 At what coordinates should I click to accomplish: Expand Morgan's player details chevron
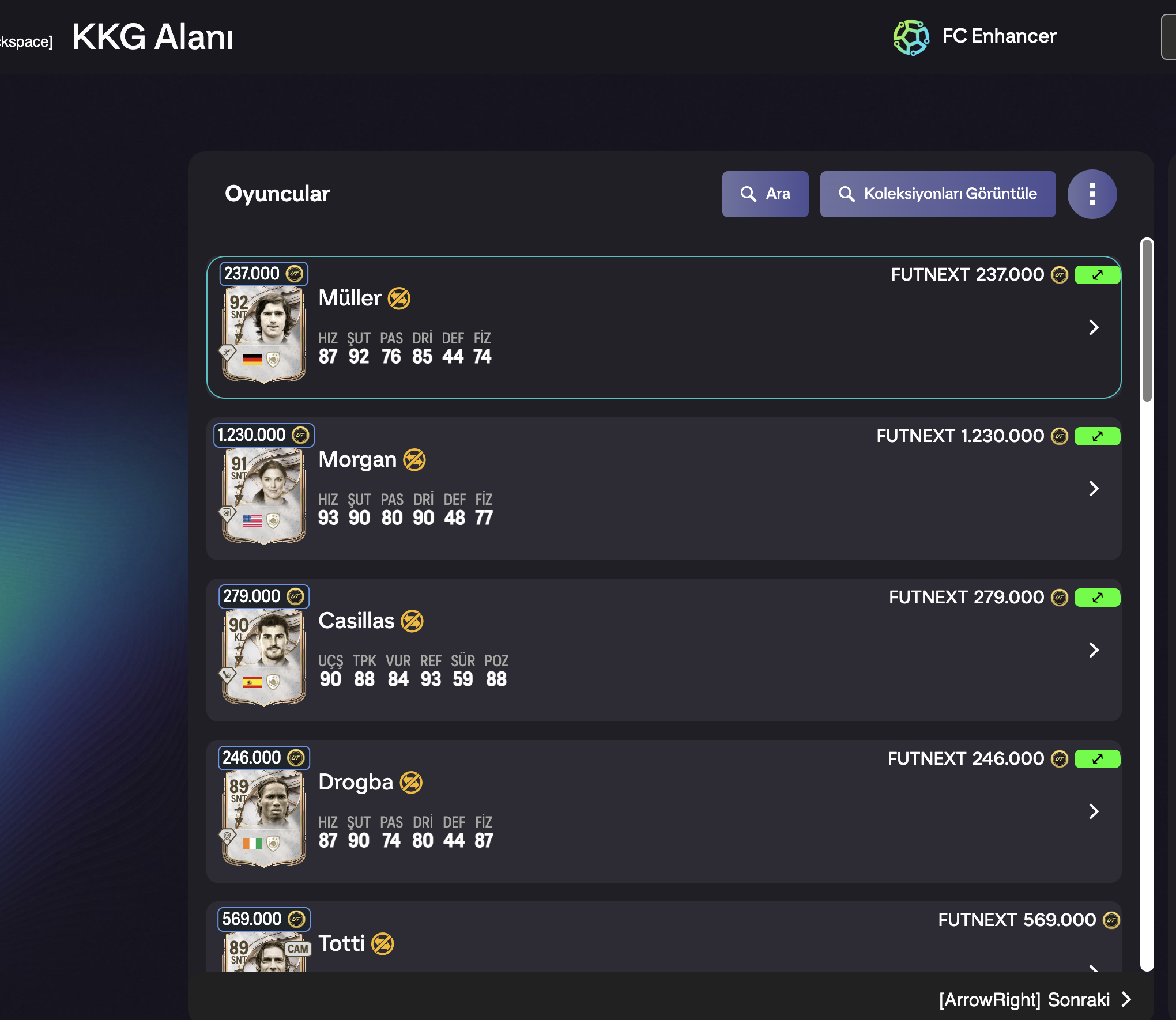coord(1094,489)
